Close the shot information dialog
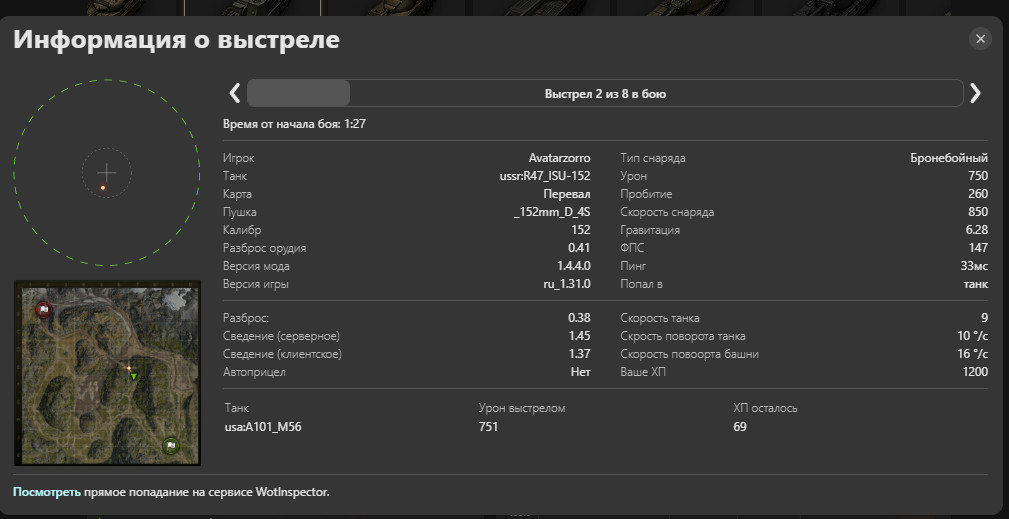The height and width of the screenshot is (519, 1009). click(980, 39)
